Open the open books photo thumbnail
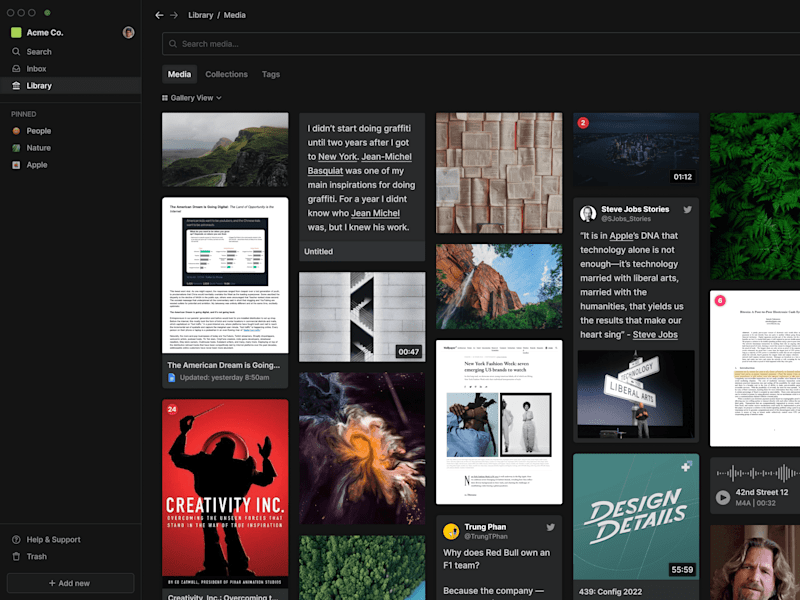 (499, 173)
